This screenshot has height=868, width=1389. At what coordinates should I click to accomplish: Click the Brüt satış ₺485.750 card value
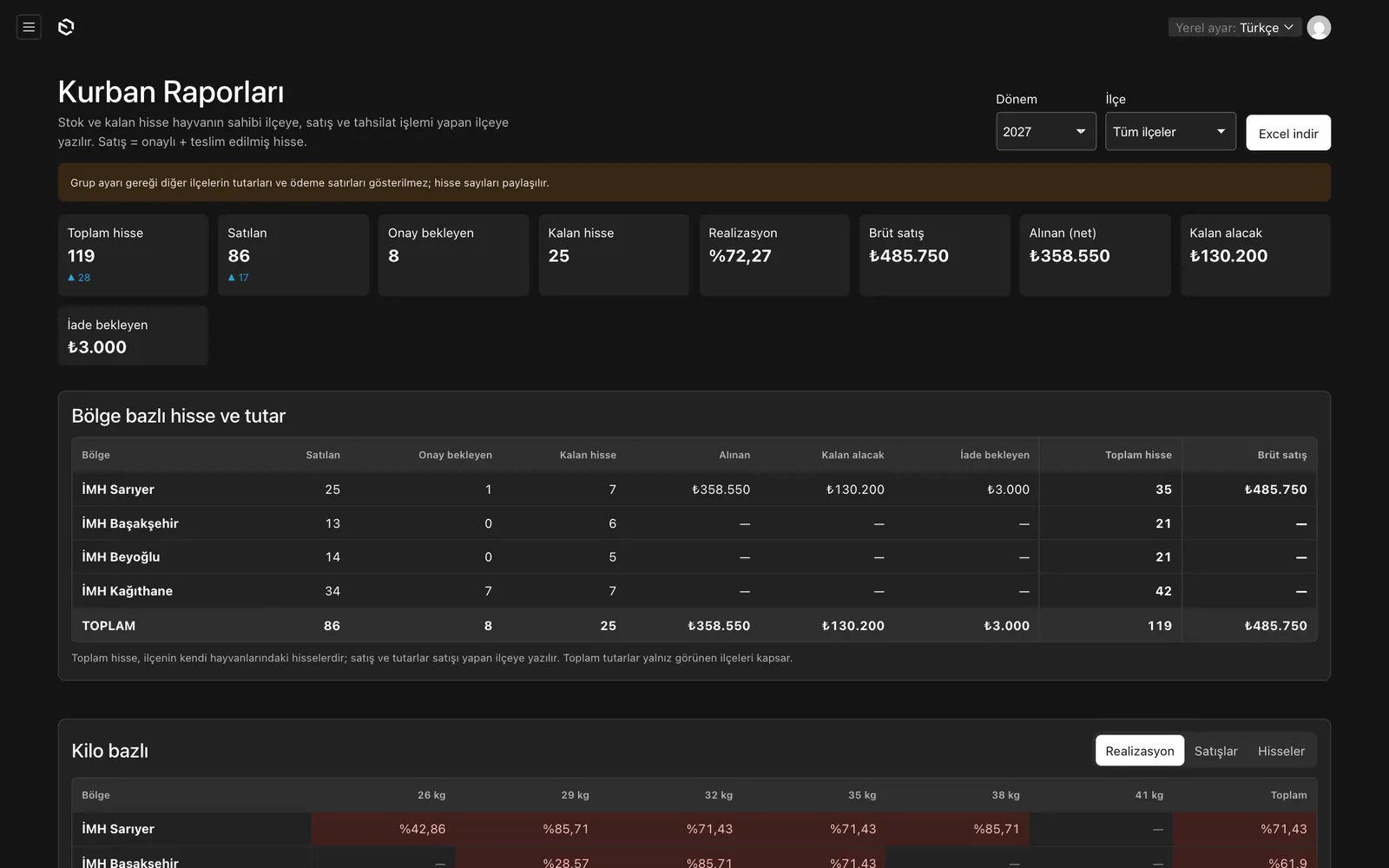pyautogui.click(x=909, y=256)
